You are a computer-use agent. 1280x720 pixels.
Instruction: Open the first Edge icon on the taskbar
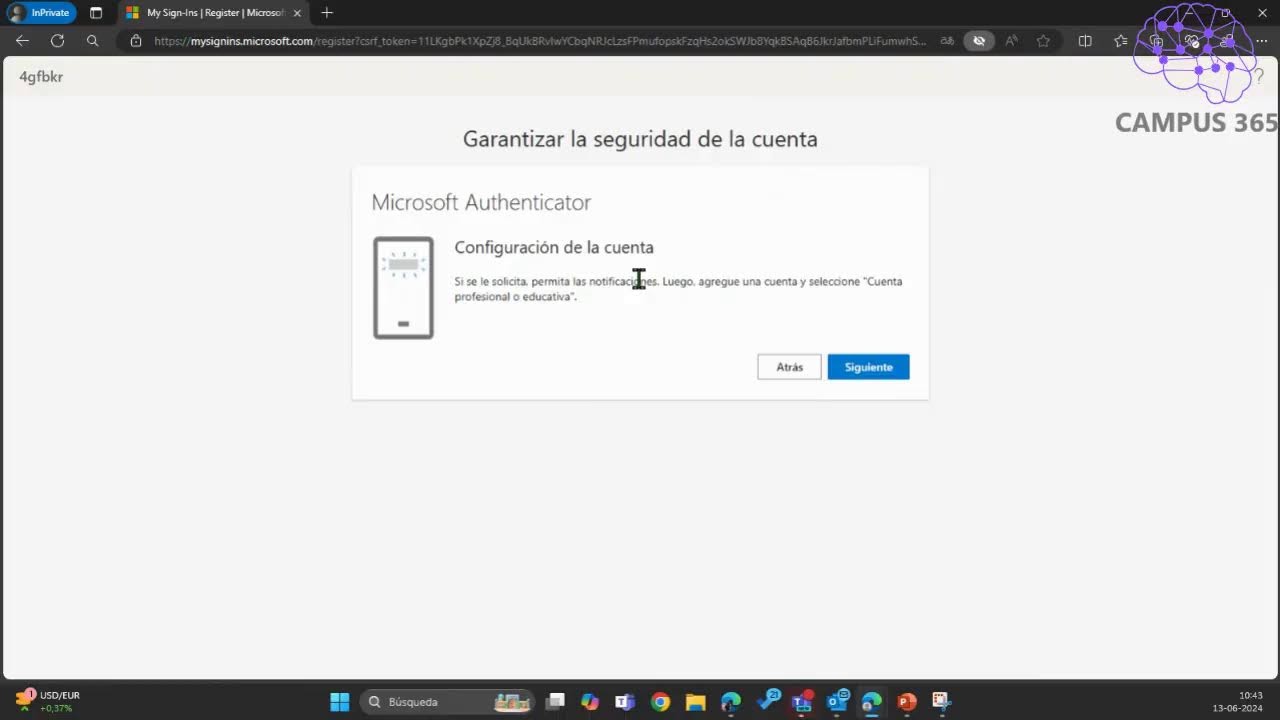(731, 702)
